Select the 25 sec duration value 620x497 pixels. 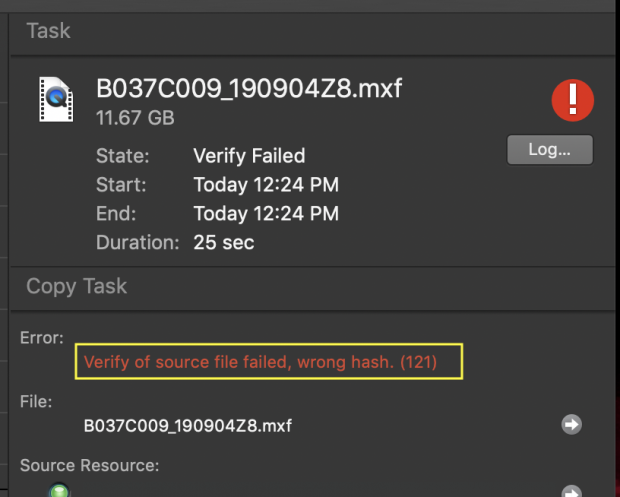point(224,242)
